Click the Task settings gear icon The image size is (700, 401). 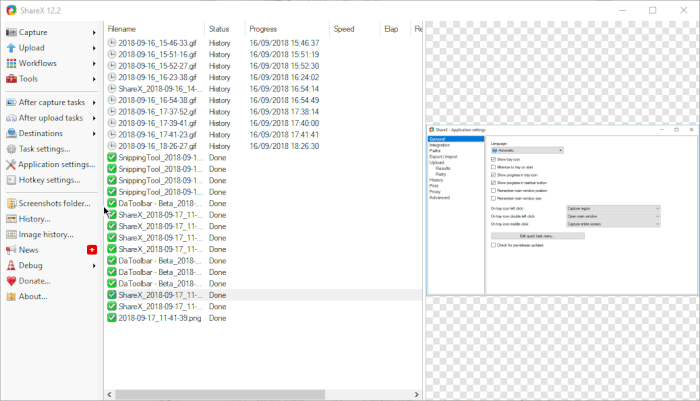(x=11, y=149)
